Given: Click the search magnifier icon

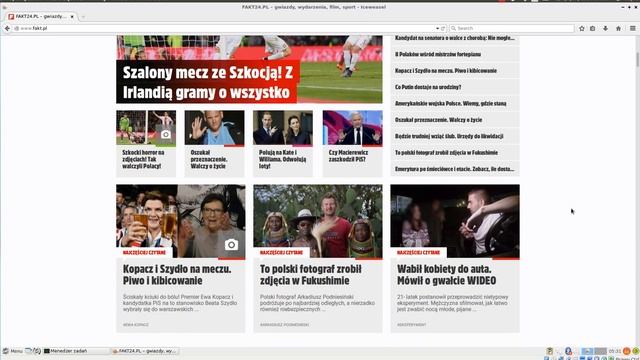Looking at the screenshot, I should pyautogui.click(x=453, y=28).
